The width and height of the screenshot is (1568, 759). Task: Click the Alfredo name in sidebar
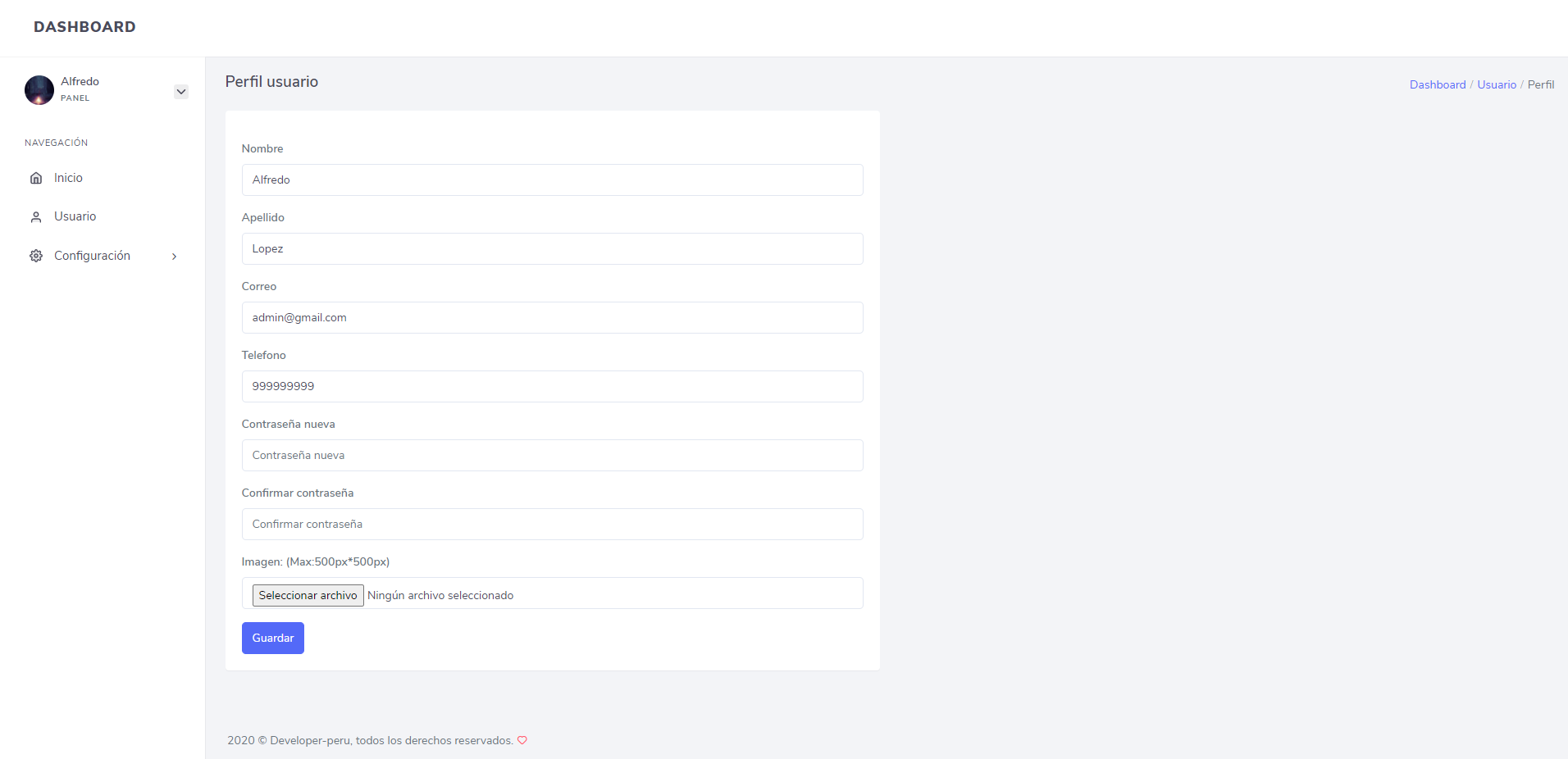click(80, 81)
